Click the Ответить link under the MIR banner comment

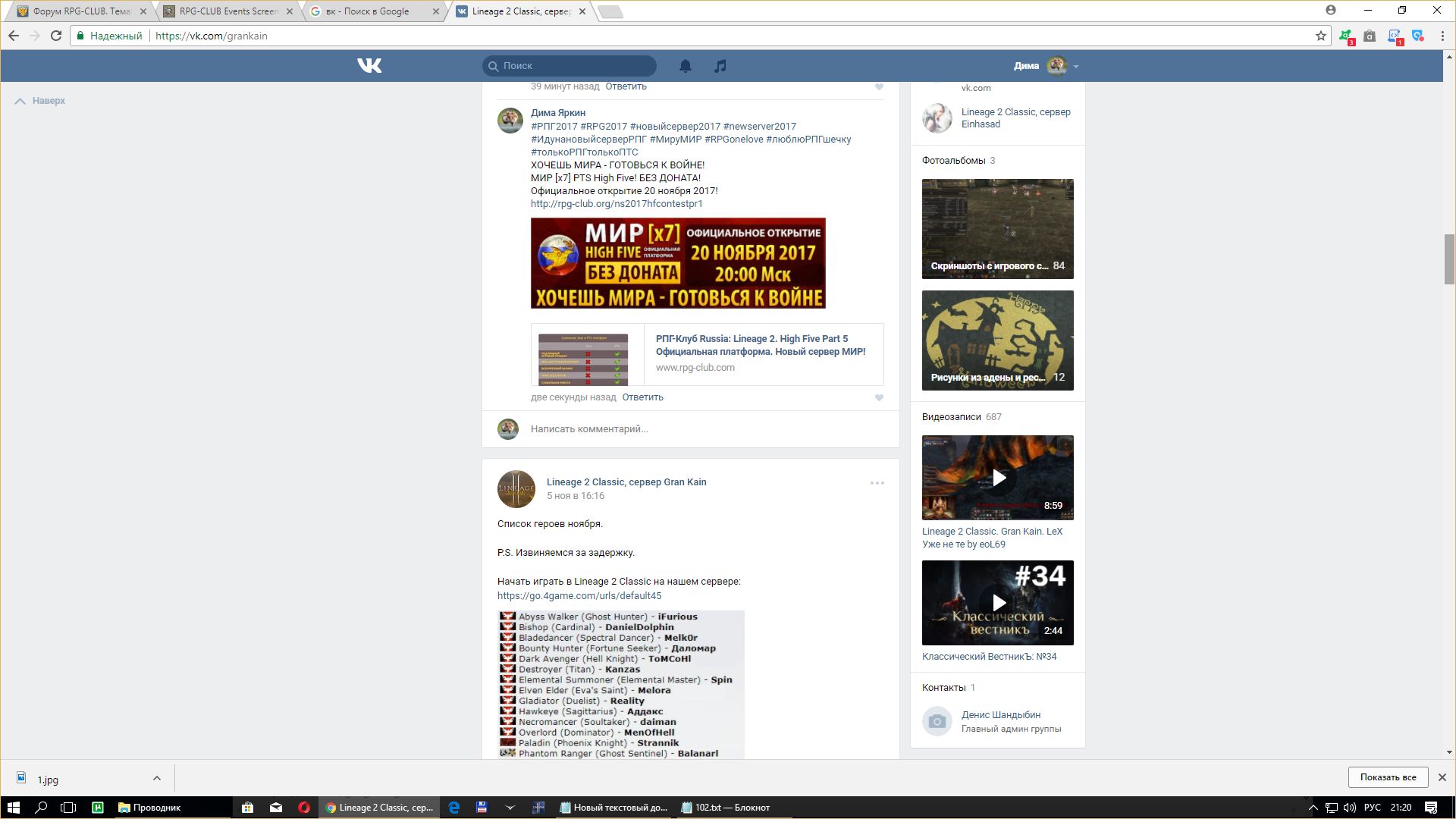pyautogui.click(x=642, y=397)
